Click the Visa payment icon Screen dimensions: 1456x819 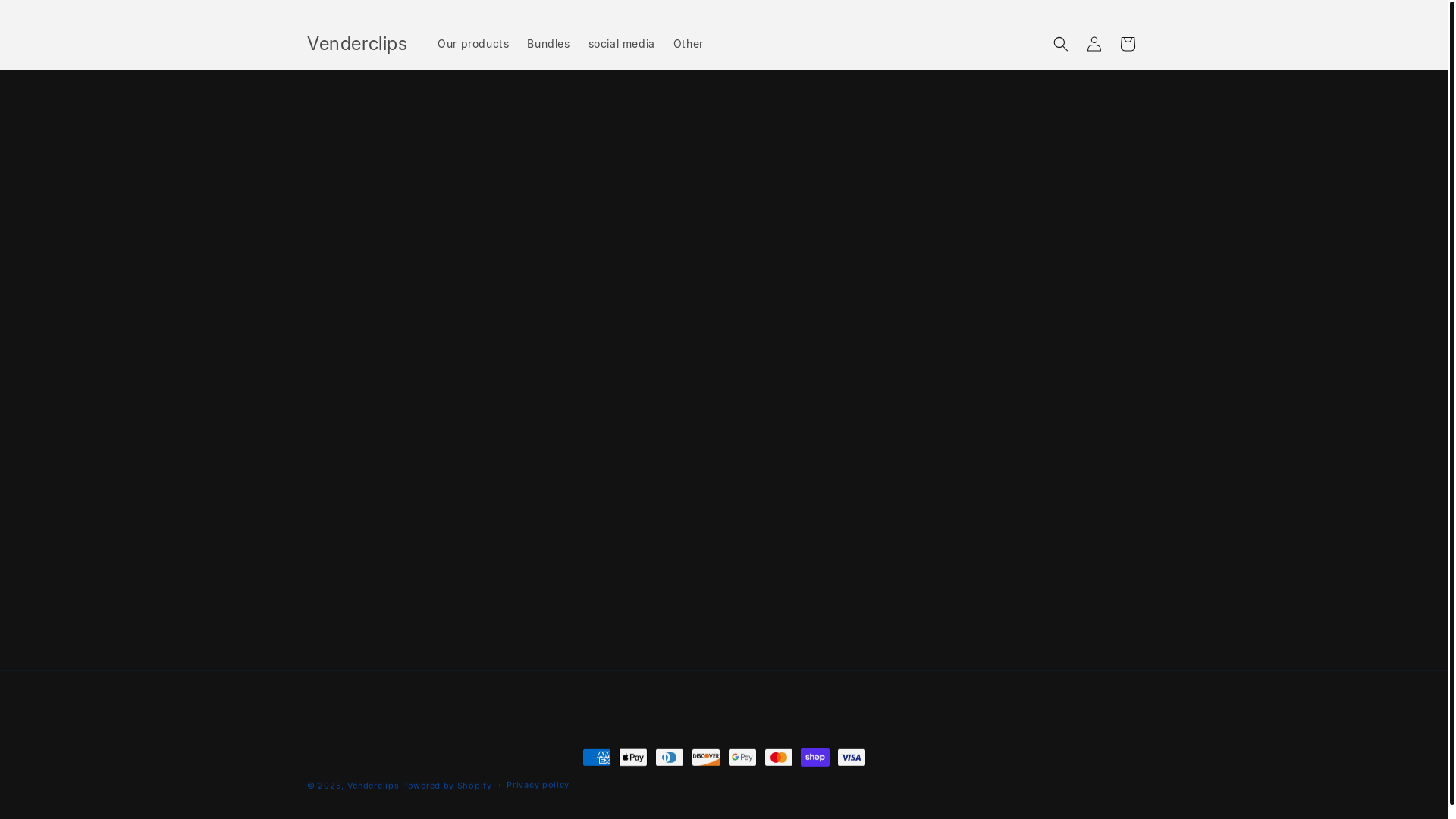coord(852,758)
